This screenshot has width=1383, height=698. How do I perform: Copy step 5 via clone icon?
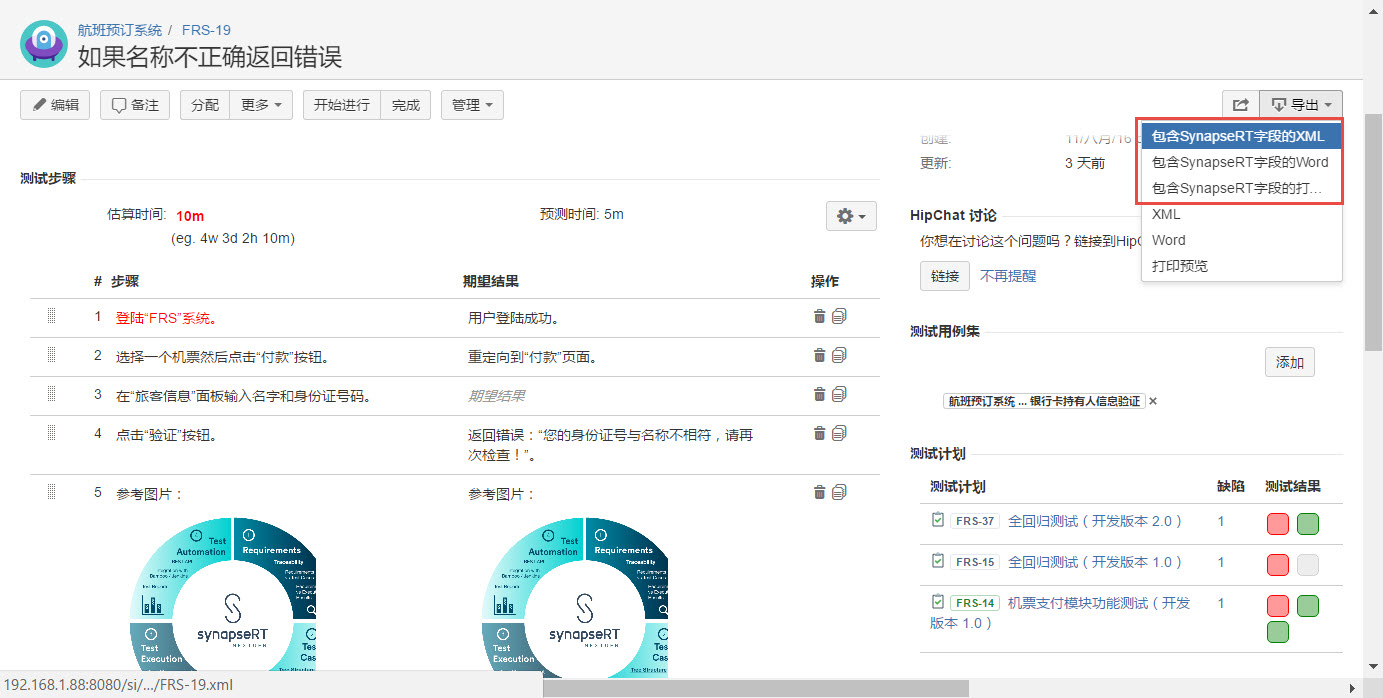(x=839, y=492)
